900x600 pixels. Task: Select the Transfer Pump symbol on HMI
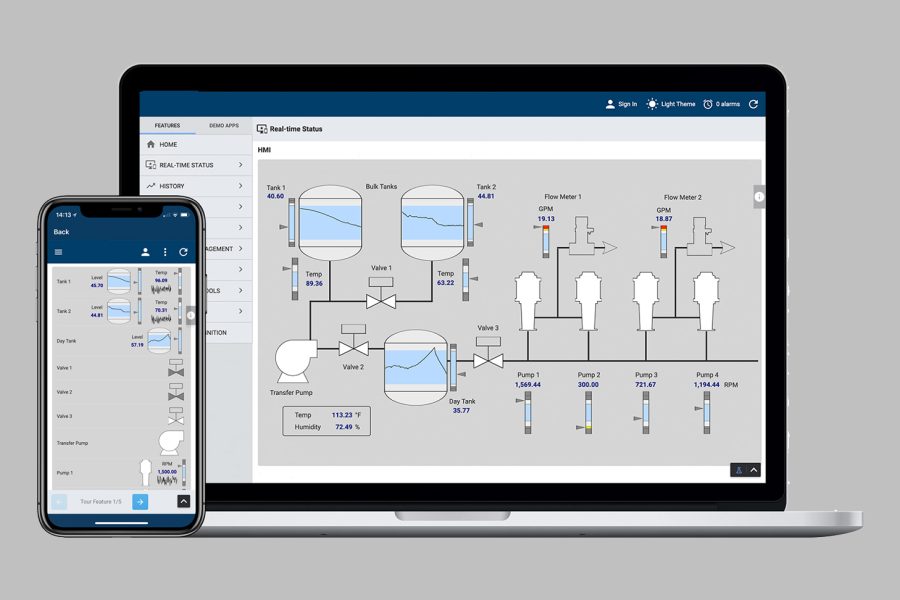294,357
